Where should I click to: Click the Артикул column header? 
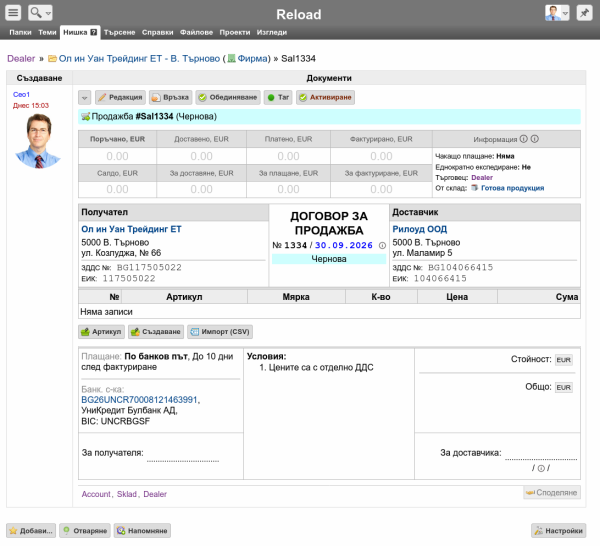[184, 297]
